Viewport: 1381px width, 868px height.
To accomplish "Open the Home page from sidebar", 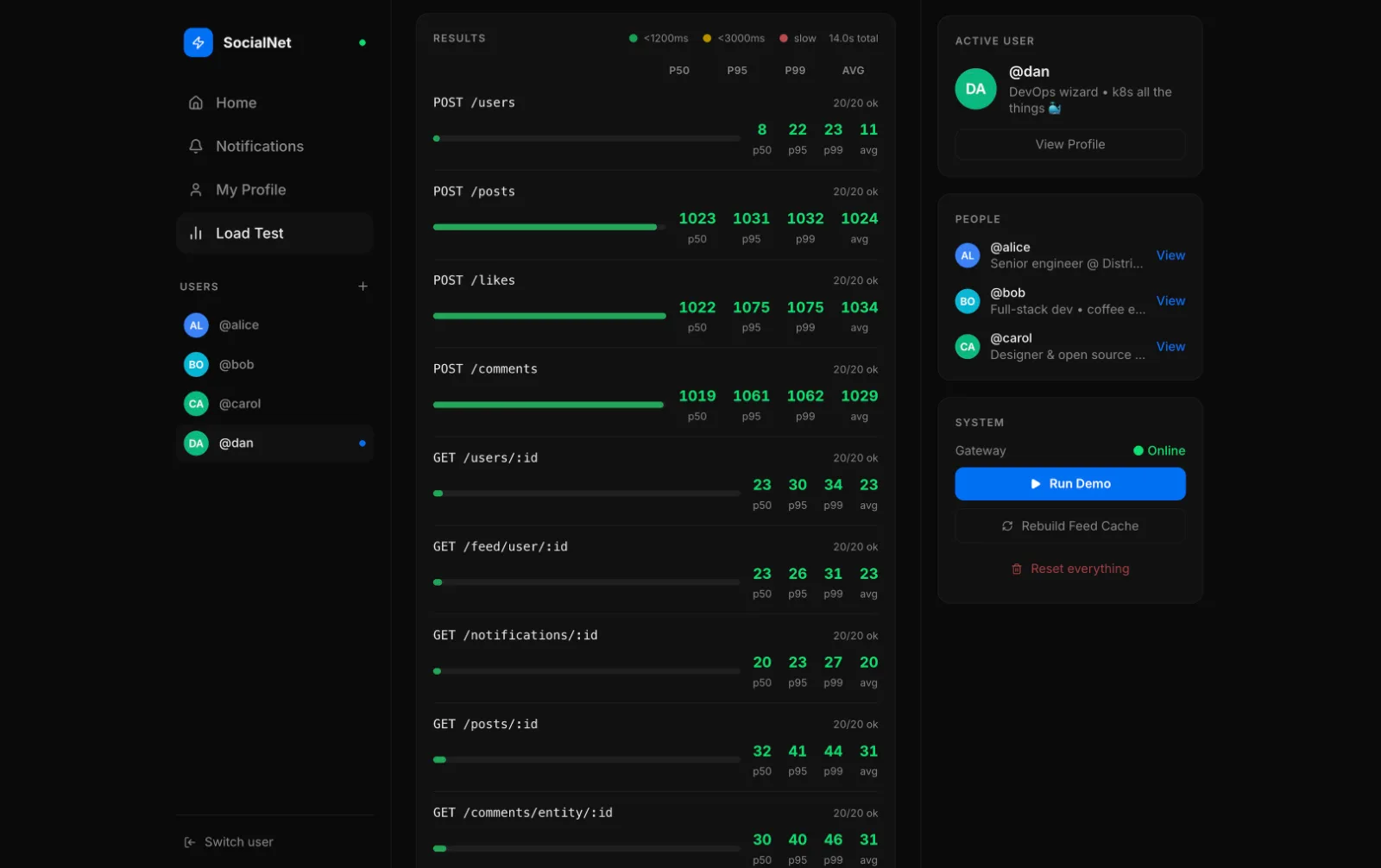I will click(274, 103).
